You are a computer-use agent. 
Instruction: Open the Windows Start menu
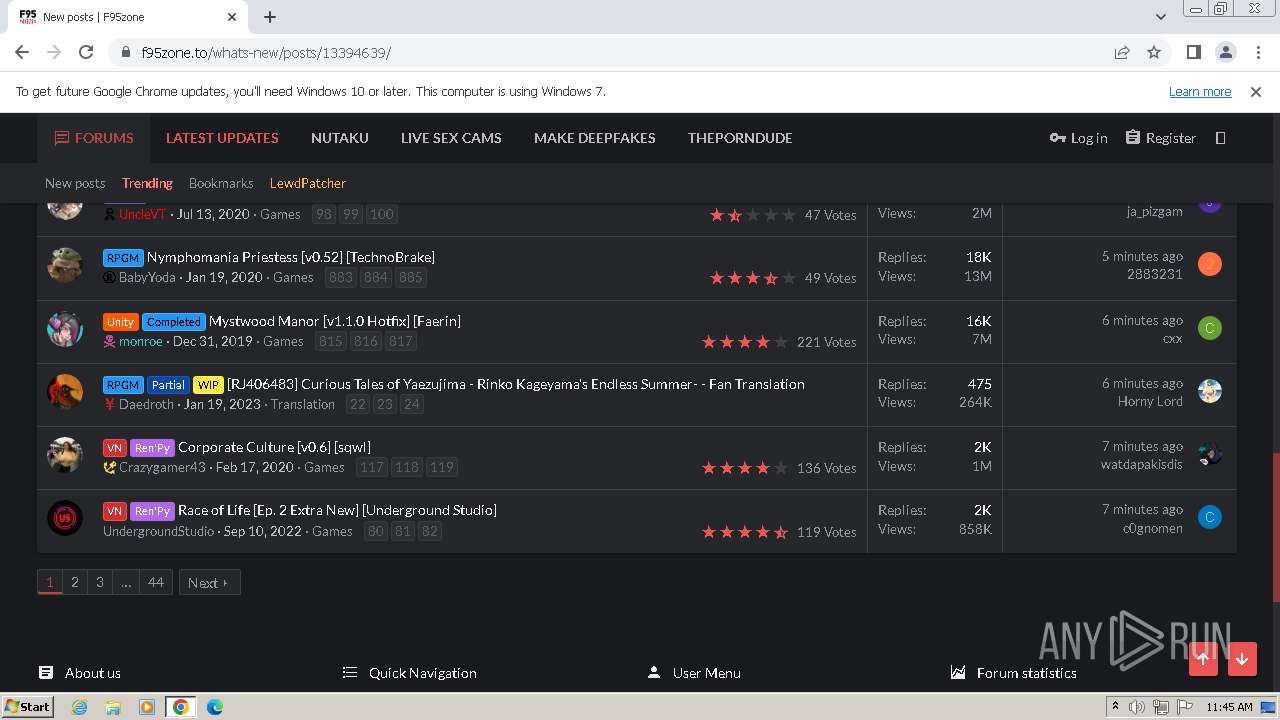pos(28,706)
